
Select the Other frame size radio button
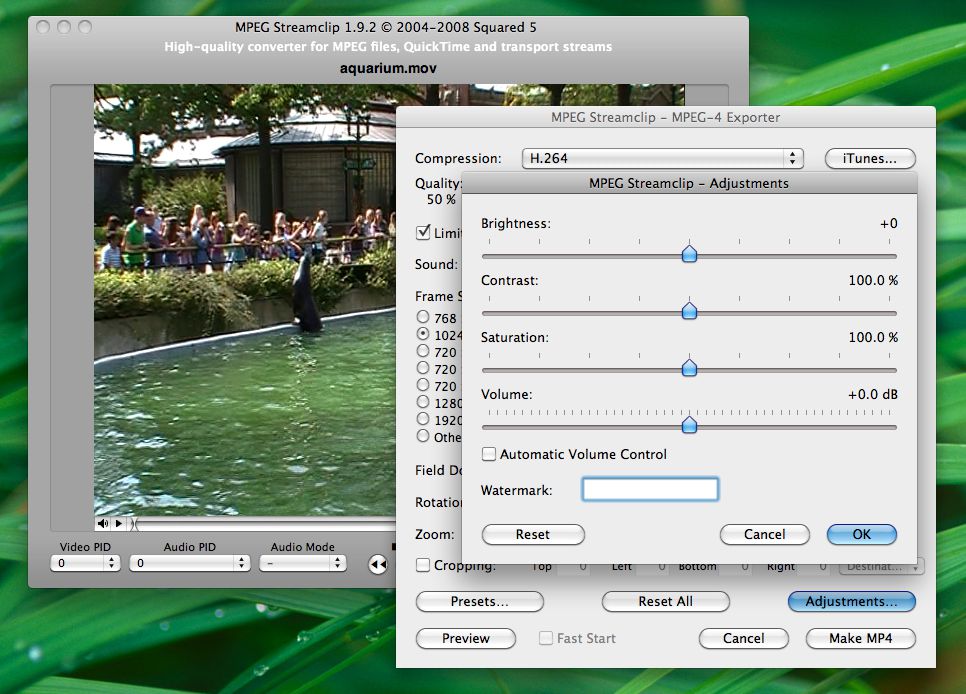pos(423,436)
